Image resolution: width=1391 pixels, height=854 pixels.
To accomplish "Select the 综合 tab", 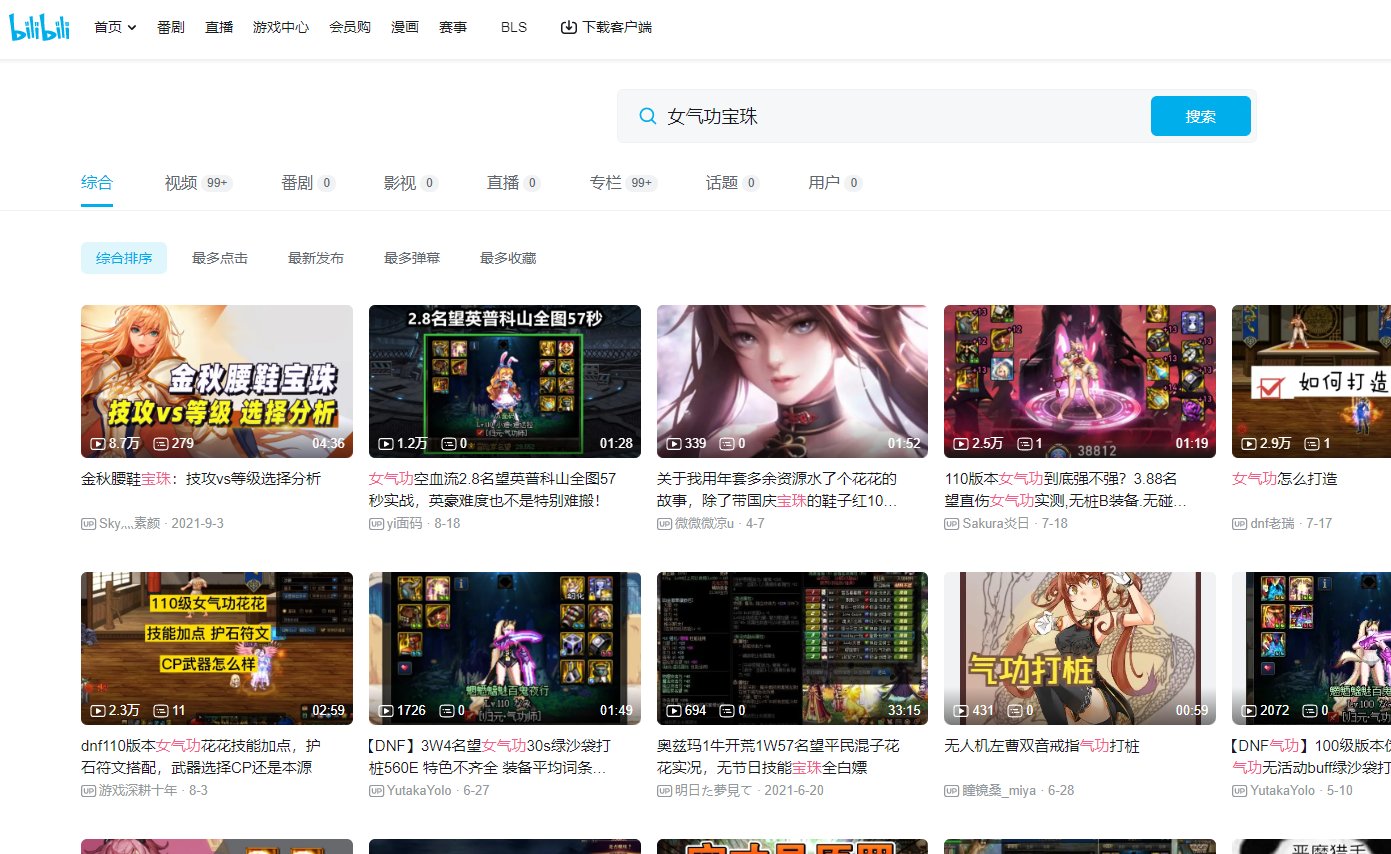I will tap(97, 183).
